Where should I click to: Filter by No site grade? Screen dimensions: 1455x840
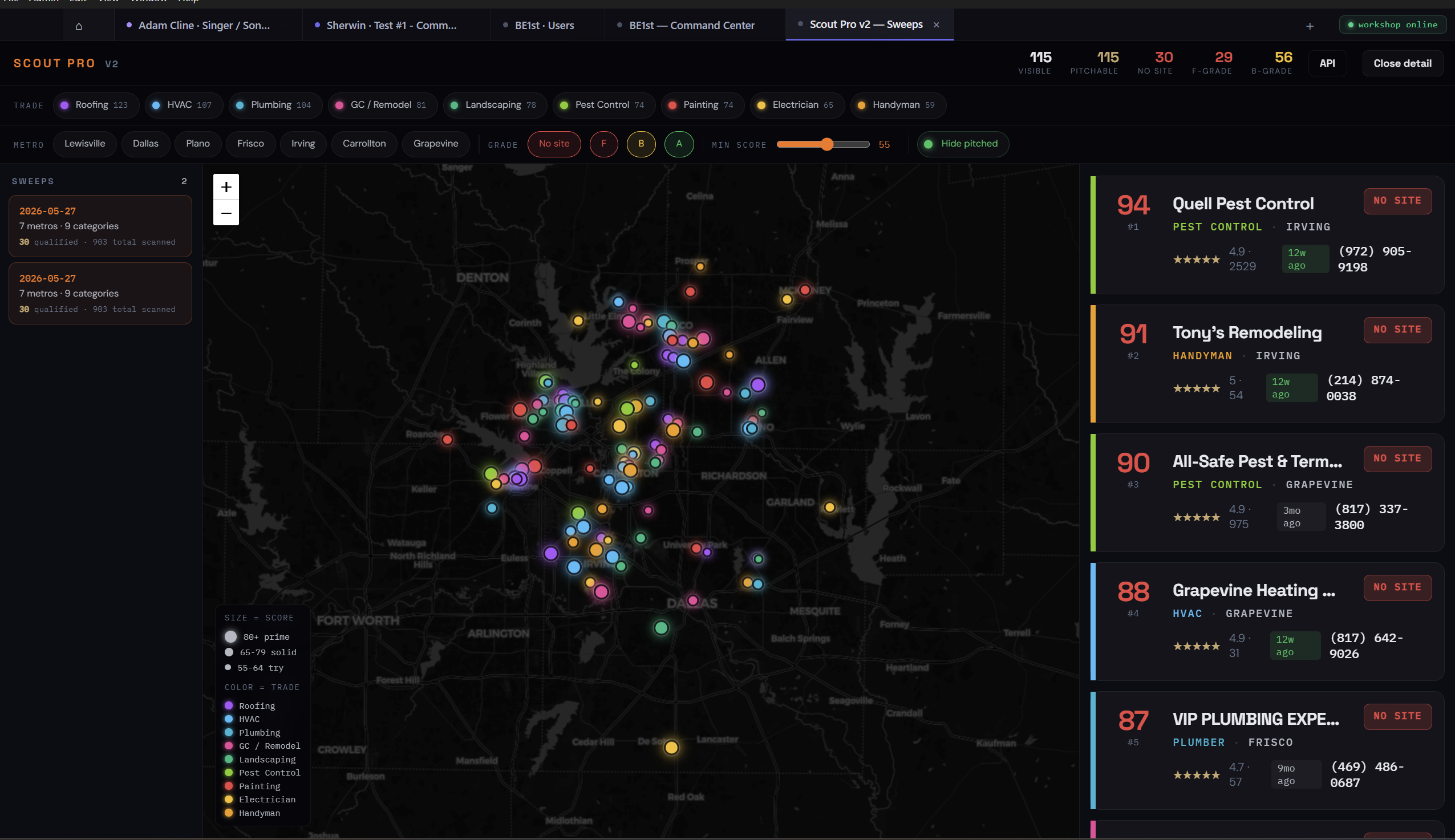point(554,144)
